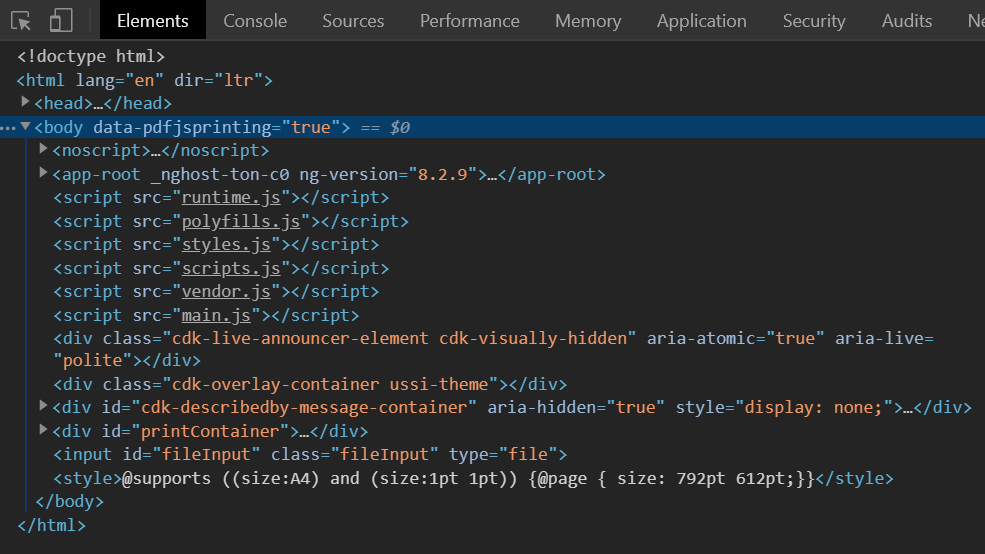This screenshot has width=985, height=554.
Task: Click the type="file" attribute
Action: pos(503,455)
